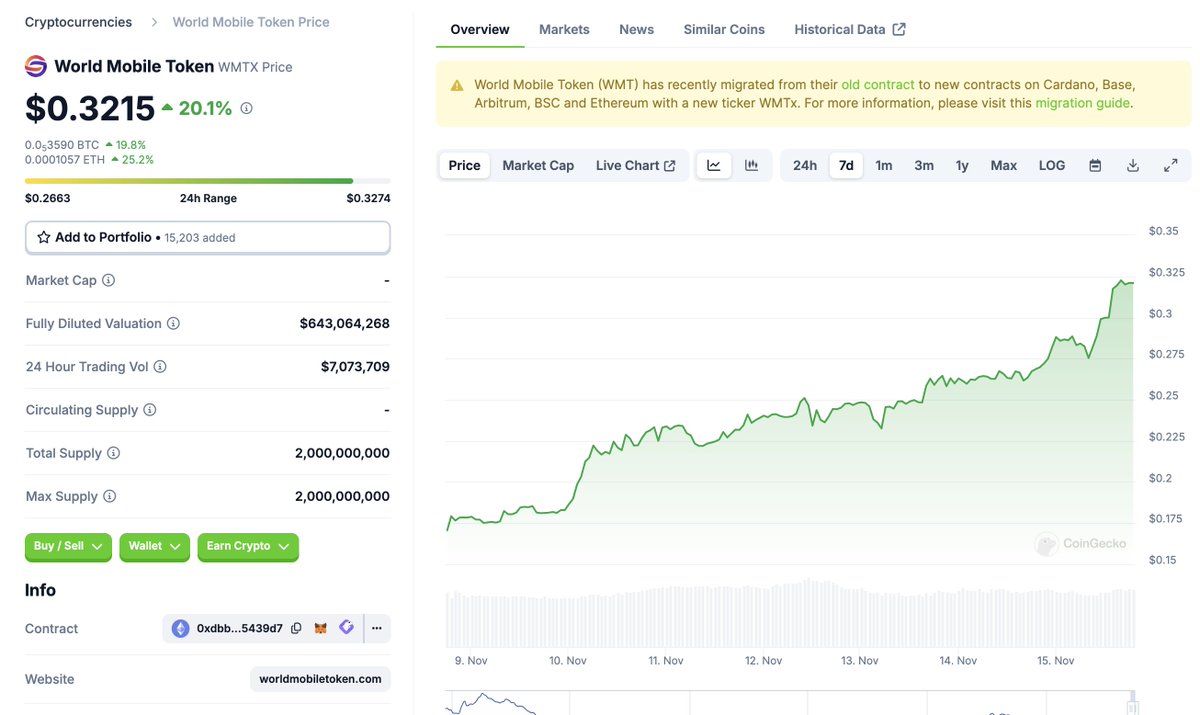The image size is (1200, 715).
Task: Open the Buy / Sell dropdown
Action: tap(68, 547)
